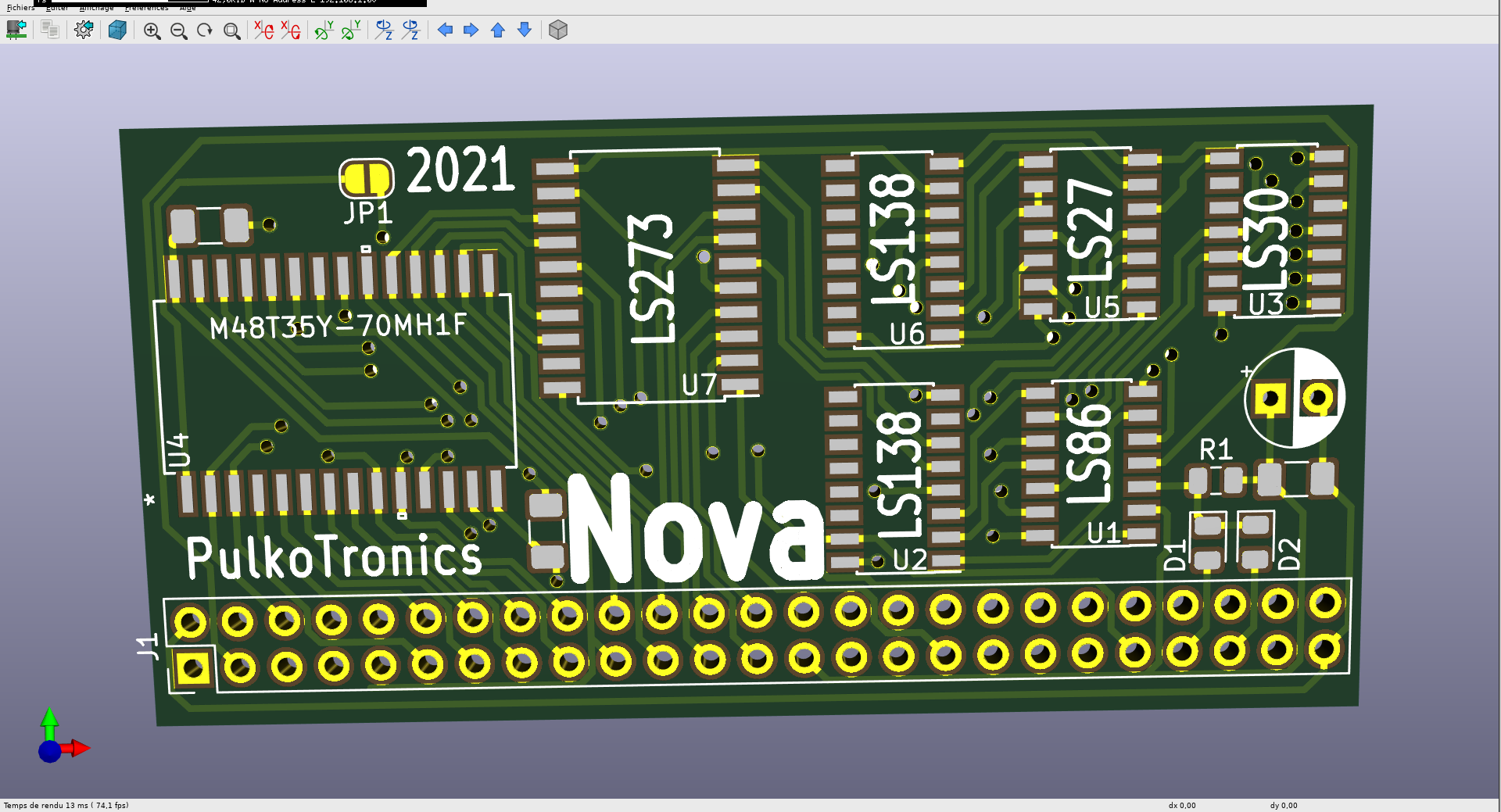Toggle orthographic projection gray cube icon
This screenshot has width=1501, height=812.
[x=557, y=30]
